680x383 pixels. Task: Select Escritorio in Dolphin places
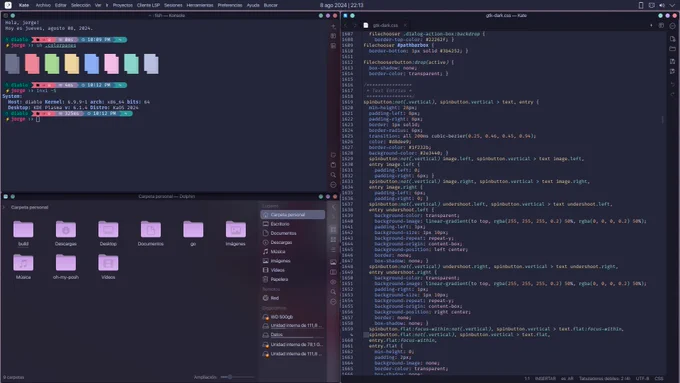tap(293, 224)
